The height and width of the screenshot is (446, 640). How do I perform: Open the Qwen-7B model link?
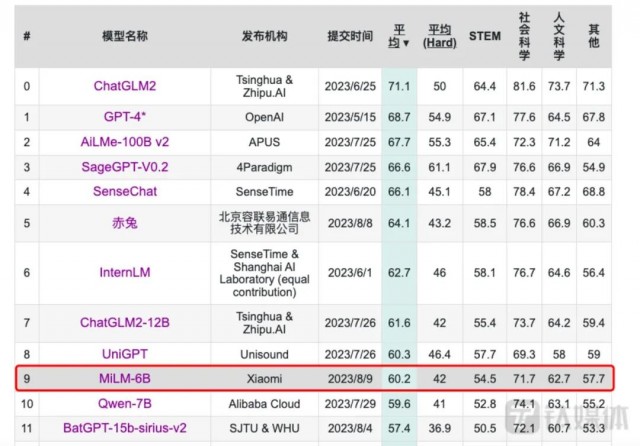[124, 404]
